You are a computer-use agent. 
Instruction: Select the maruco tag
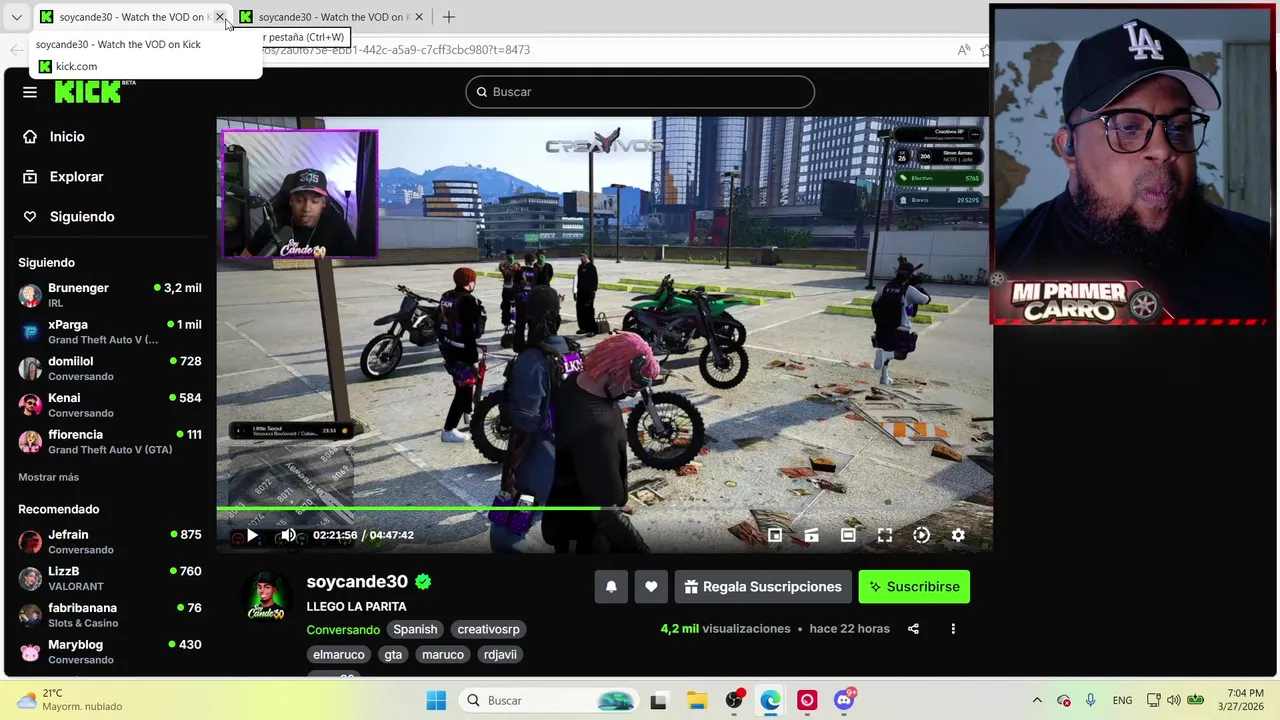[443, 654]
